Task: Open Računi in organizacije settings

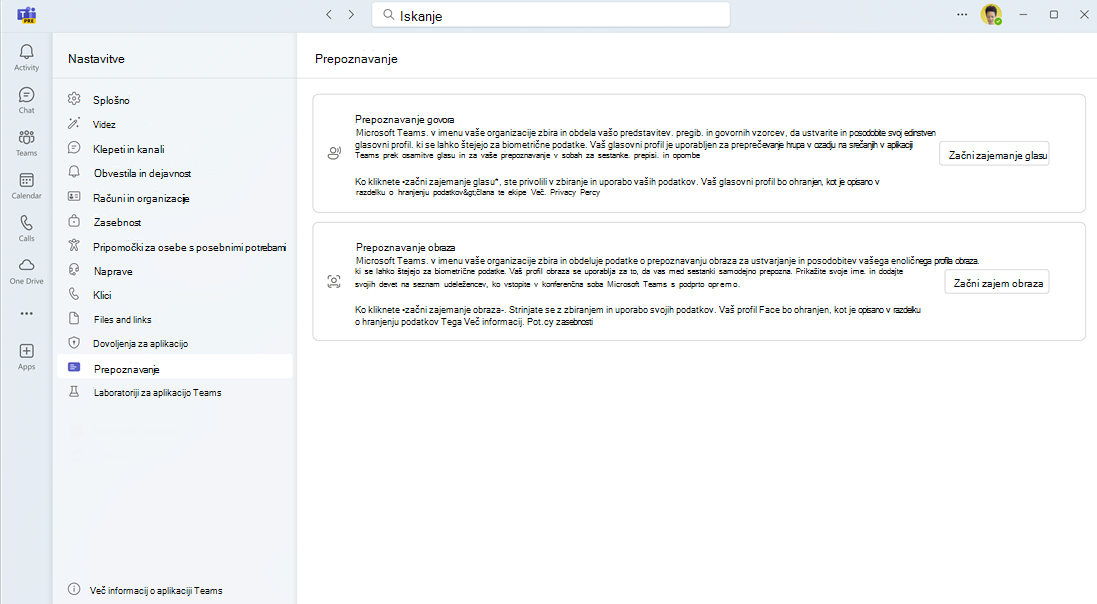Action: tap(175, 198)
